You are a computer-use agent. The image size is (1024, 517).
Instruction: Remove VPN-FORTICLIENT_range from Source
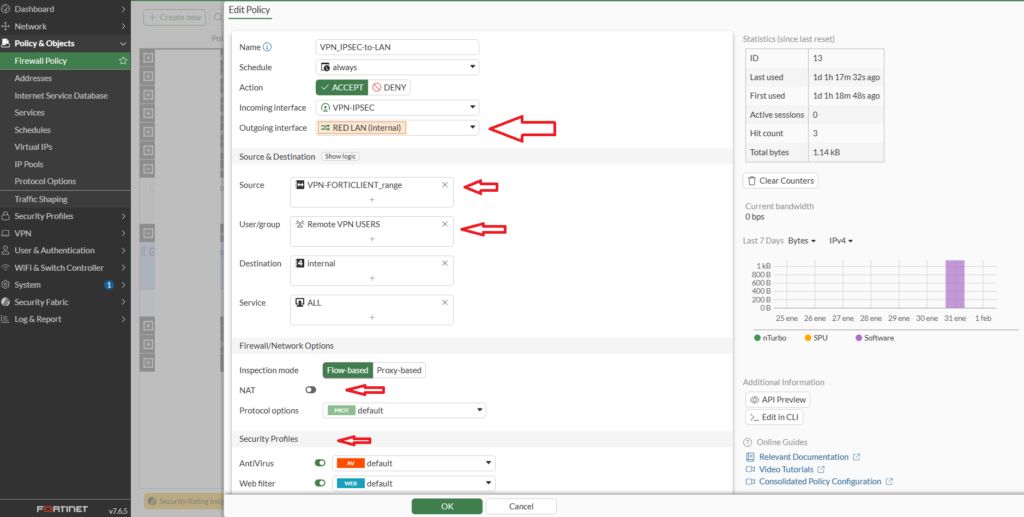pyautogui.click(x=445, y=185)
